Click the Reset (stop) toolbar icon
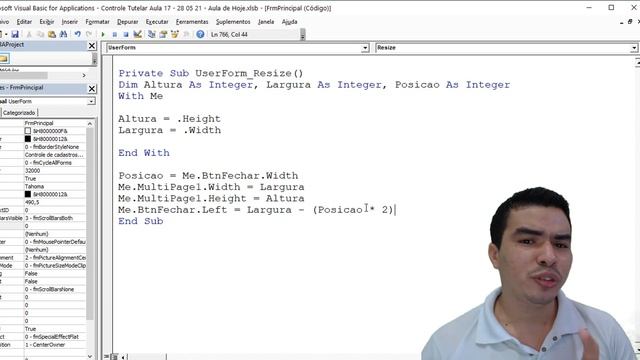640x360 pixels. point(126,34)
